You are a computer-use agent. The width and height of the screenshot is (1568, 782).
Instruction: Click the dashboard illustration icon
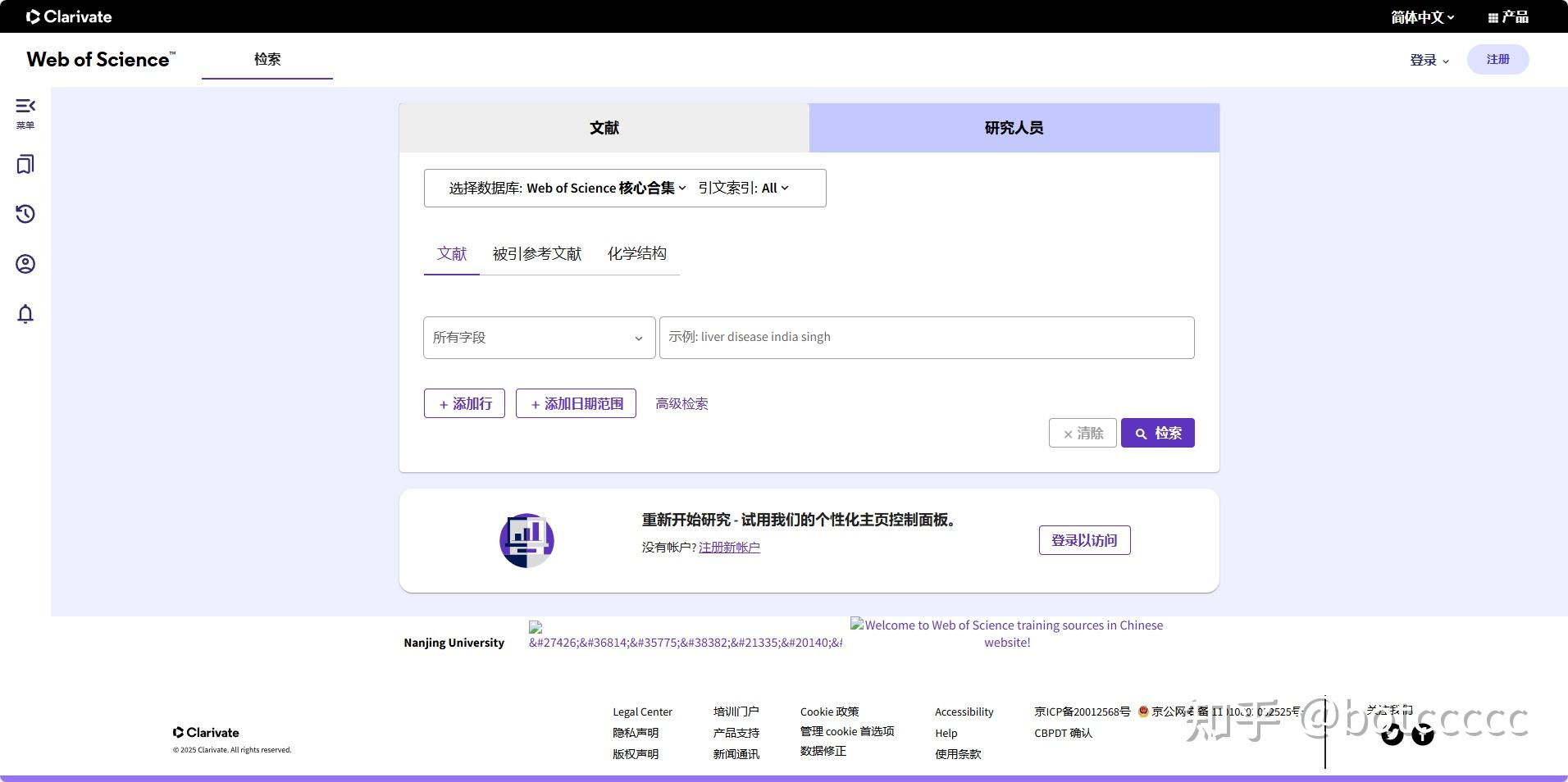click(x=526, y=540)
